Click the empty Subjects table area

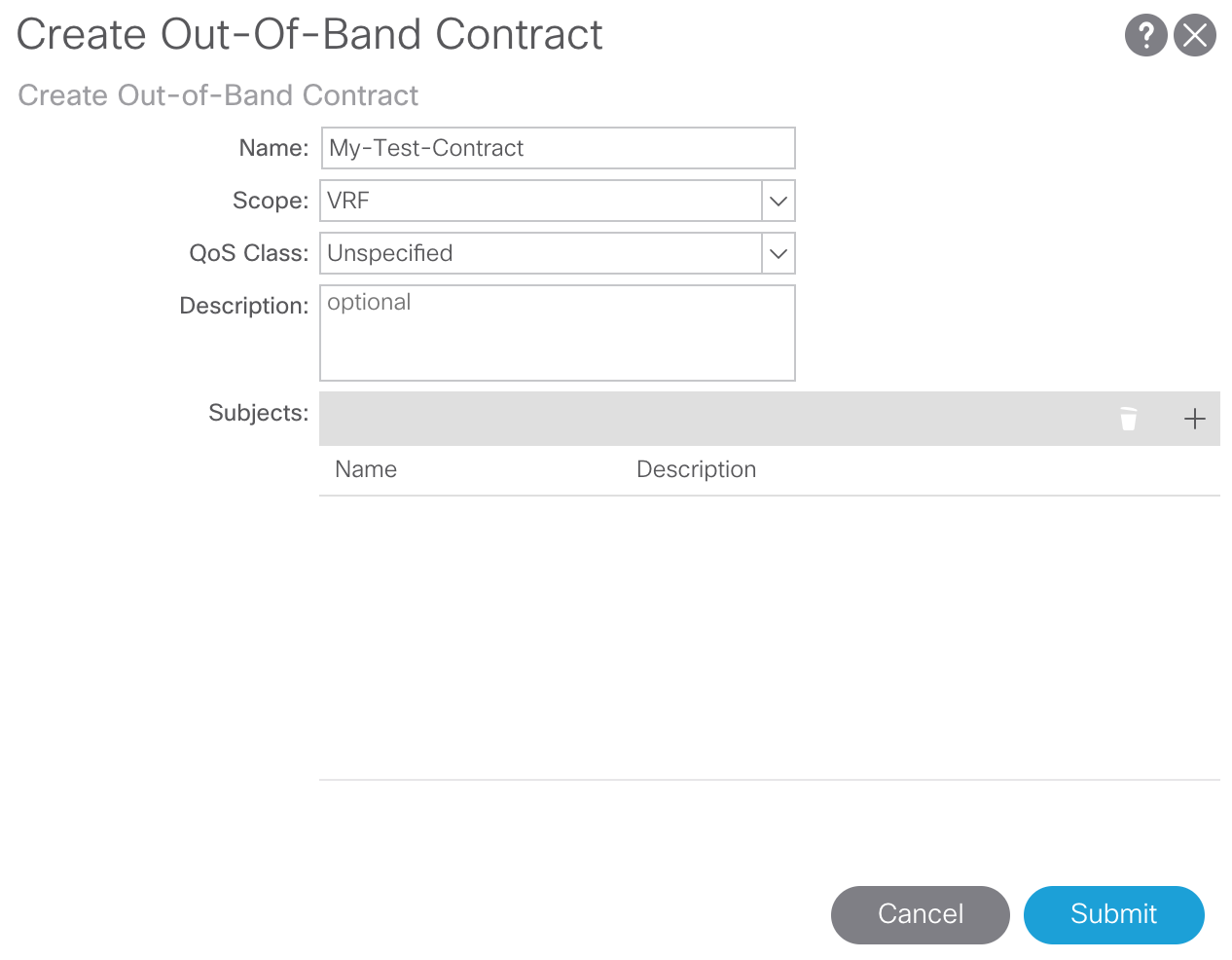coord(769,638)
